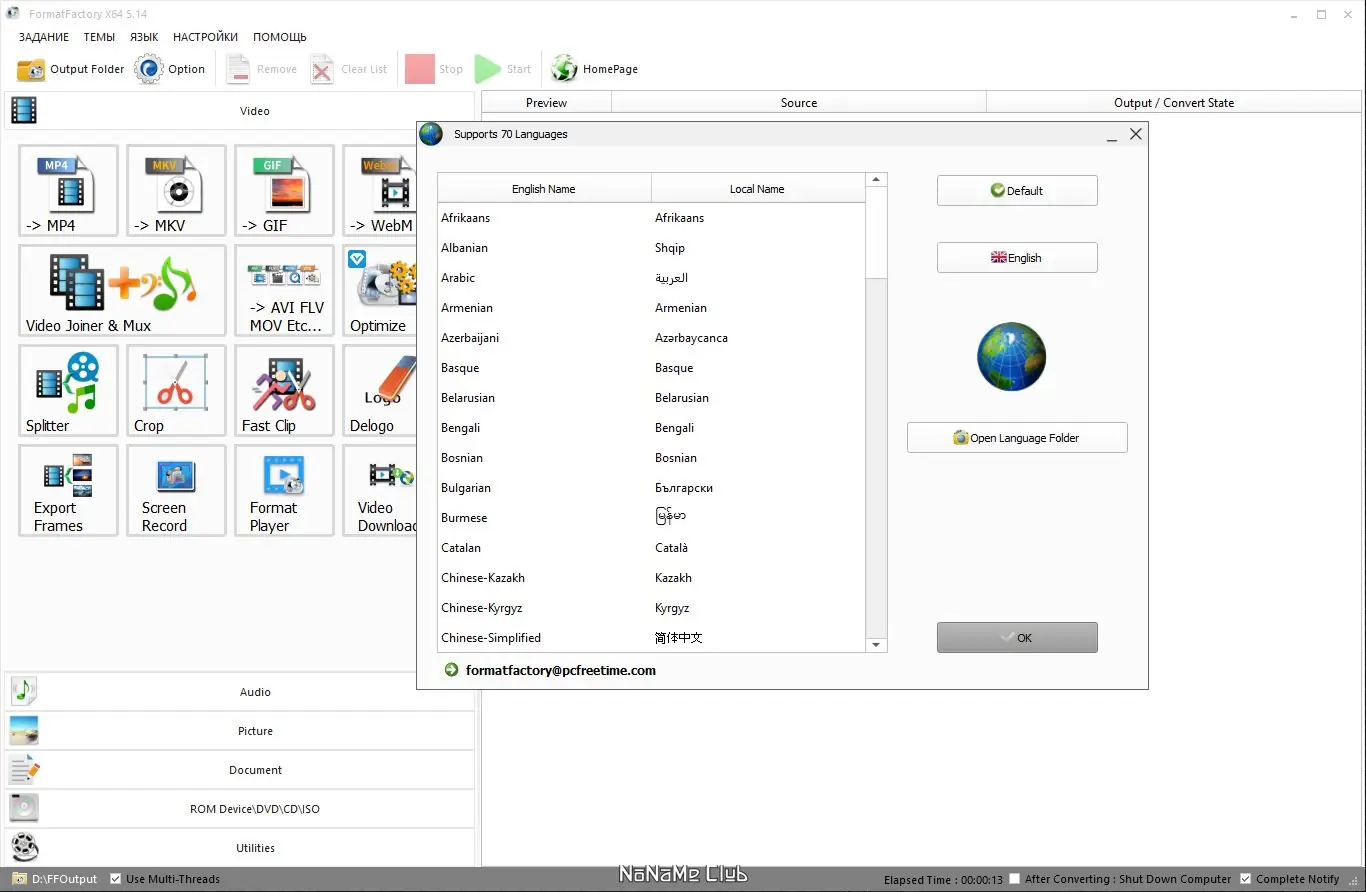This screenshot has height=892, width=1366.
Task: Select the Burmese language row
Action: (x=651, y=518)
